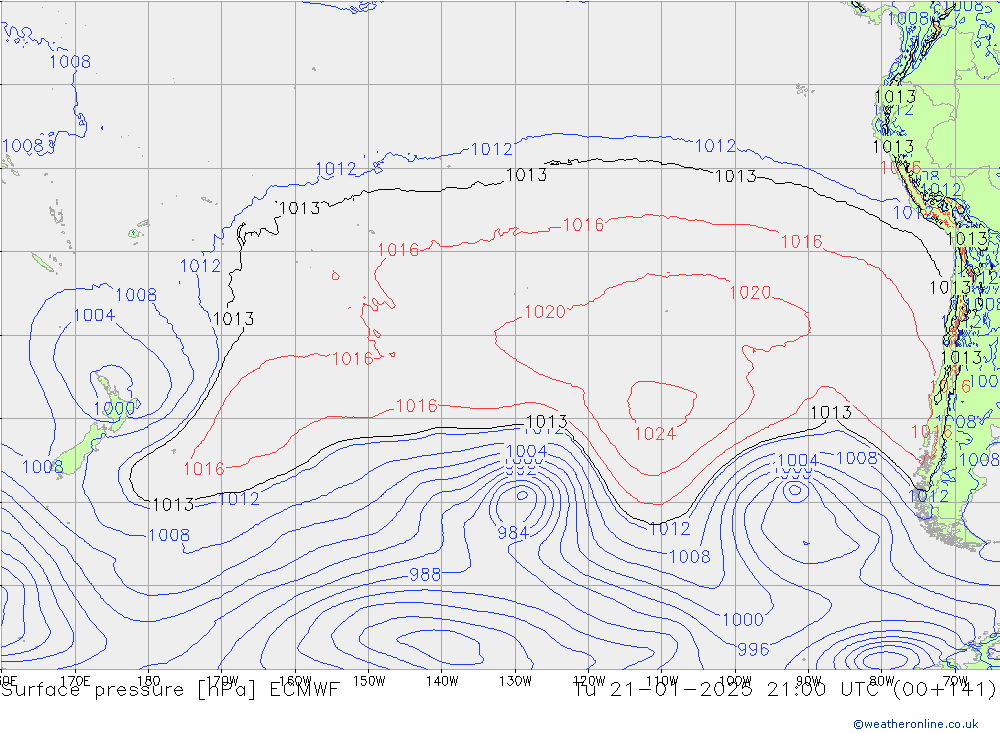Click the 170E longitude label
This screenshot has height=733, width=1000.
coord(76,680)
